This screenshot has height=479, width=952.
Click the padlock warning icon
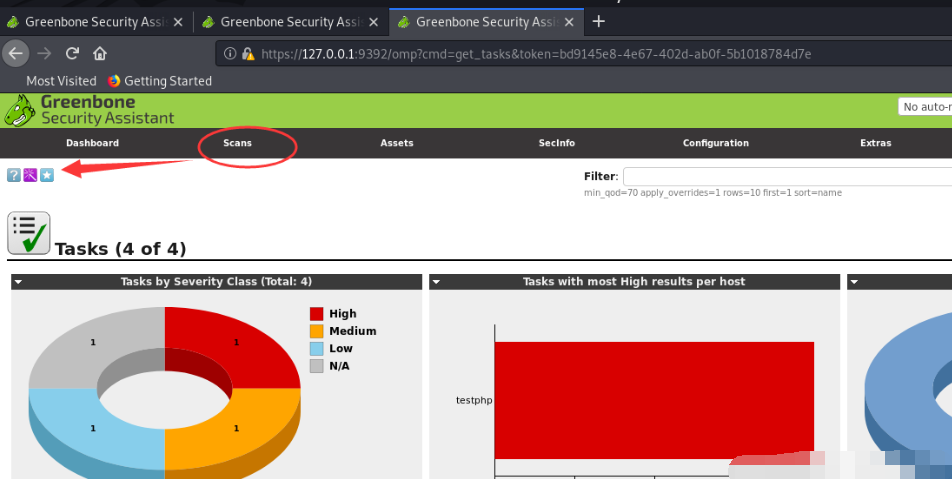pos(247,53)
